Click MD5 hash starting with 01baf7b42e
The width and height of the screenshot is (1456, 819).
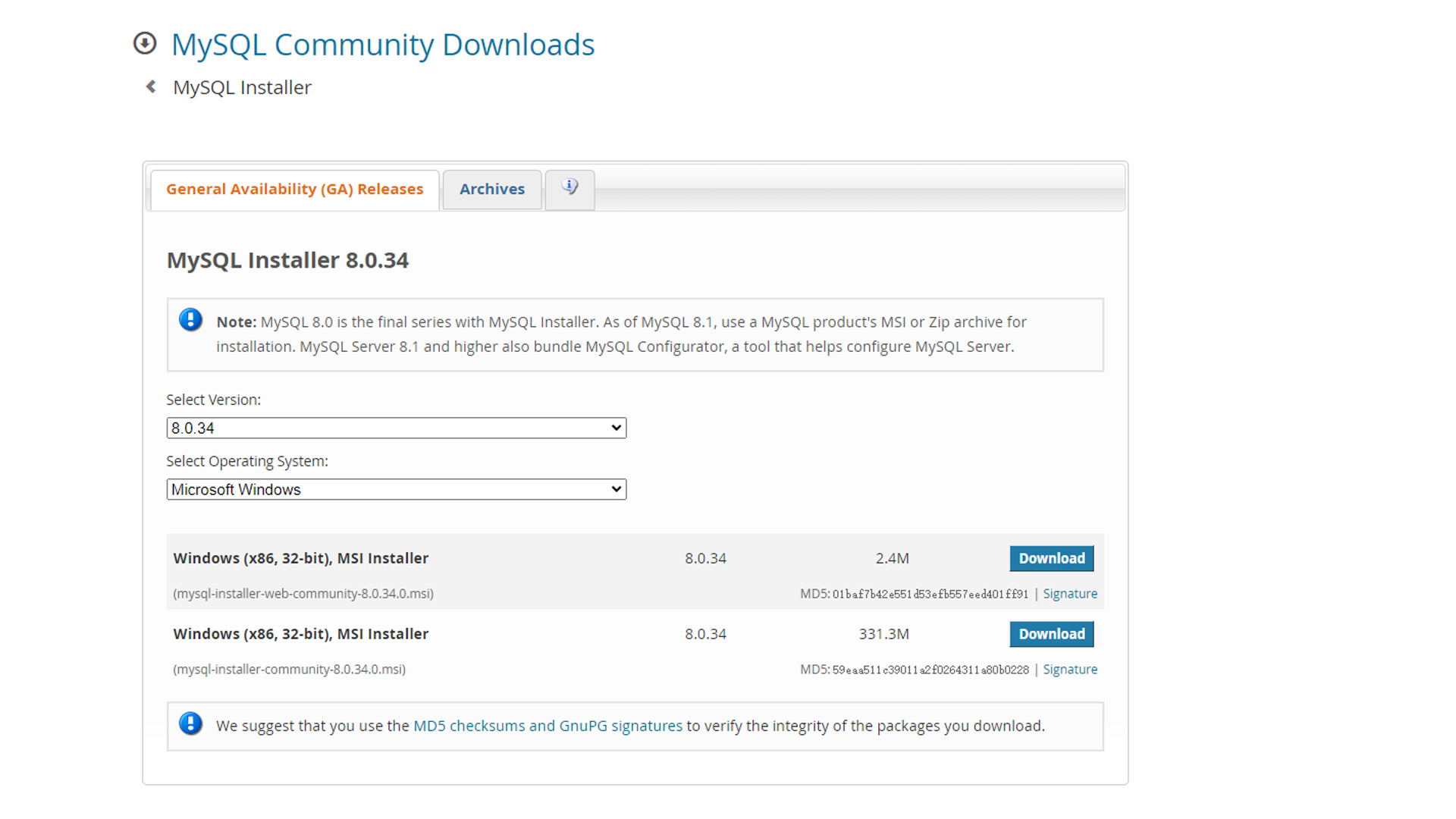pyautogui.click(x=930, y=594)
